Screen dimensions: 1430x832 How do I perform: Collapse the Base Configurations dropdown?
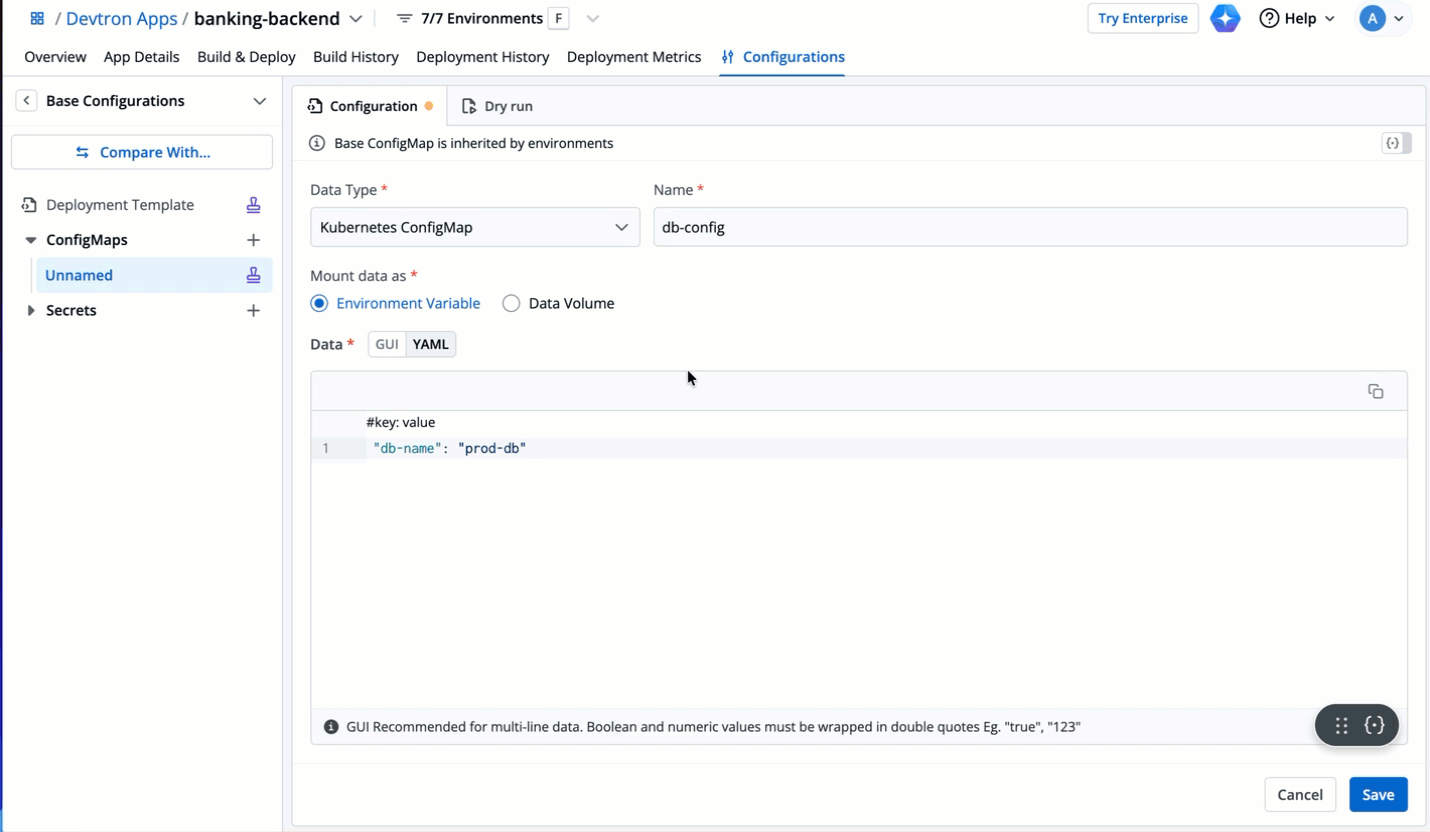click(x=258, y=100)
